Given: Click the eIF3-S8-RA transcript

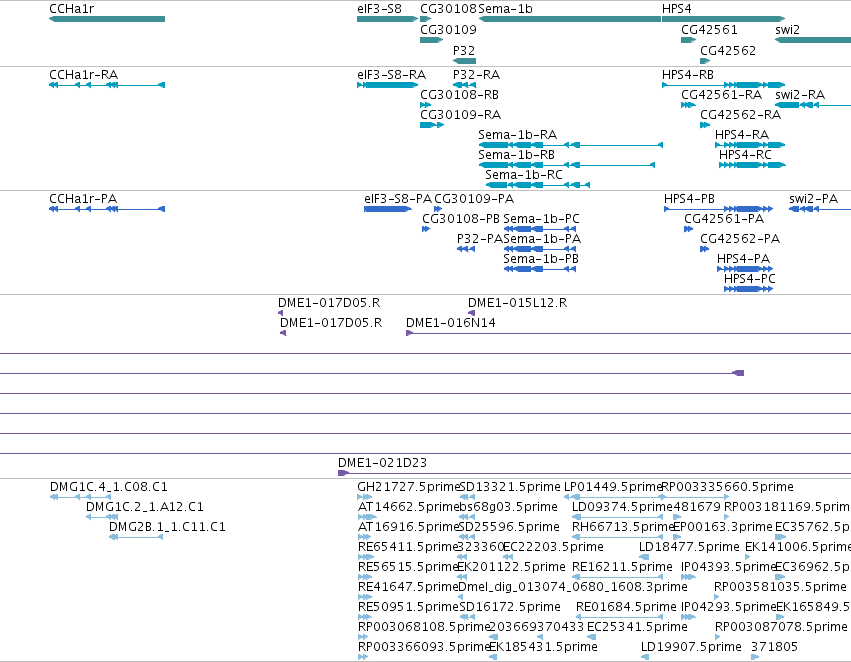Looking at the screenshot, I should [388, 85].
